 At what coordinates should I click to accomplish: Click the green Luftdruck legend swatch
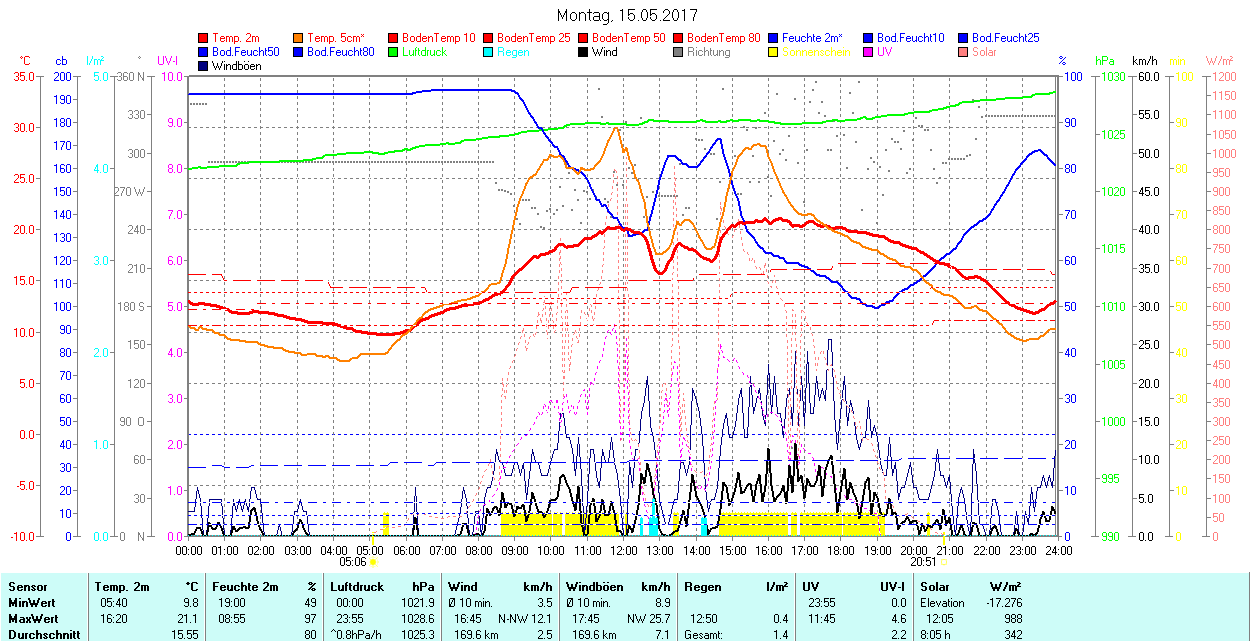click(394, 52)
